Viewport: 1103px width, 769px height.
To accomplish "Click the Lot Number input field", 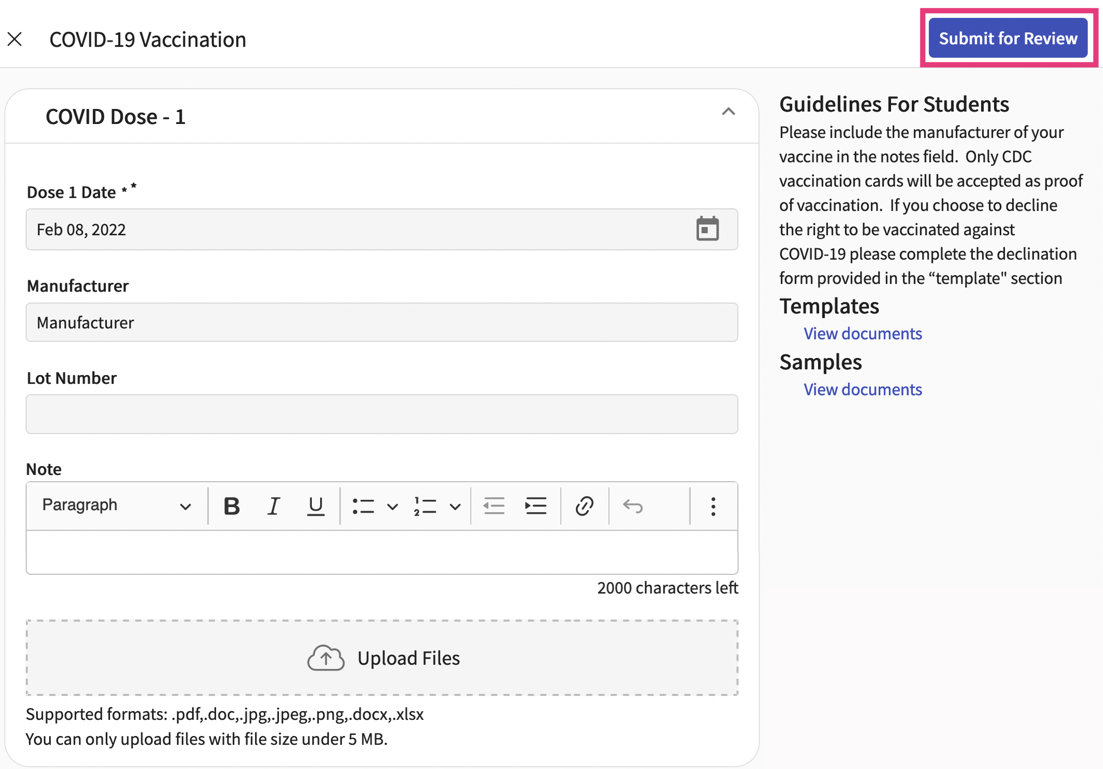I will pos(382,414).
